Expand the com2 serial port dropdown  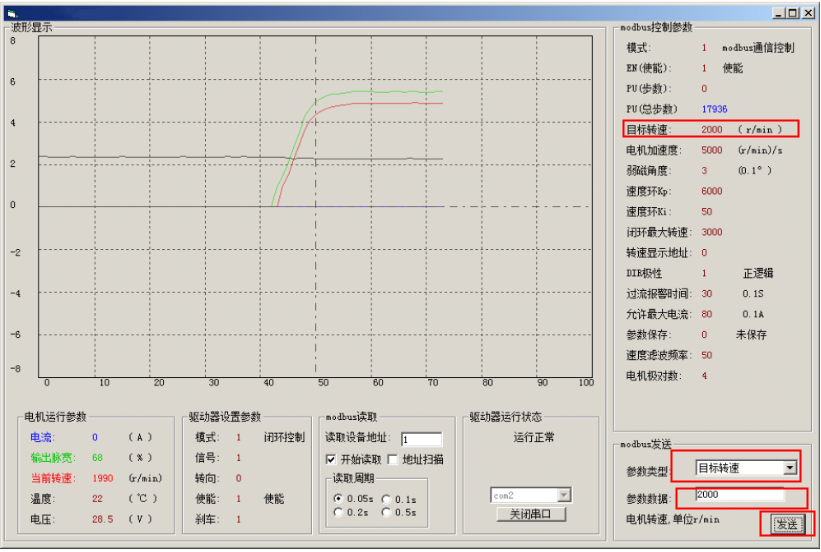click(x=563, y=495)
